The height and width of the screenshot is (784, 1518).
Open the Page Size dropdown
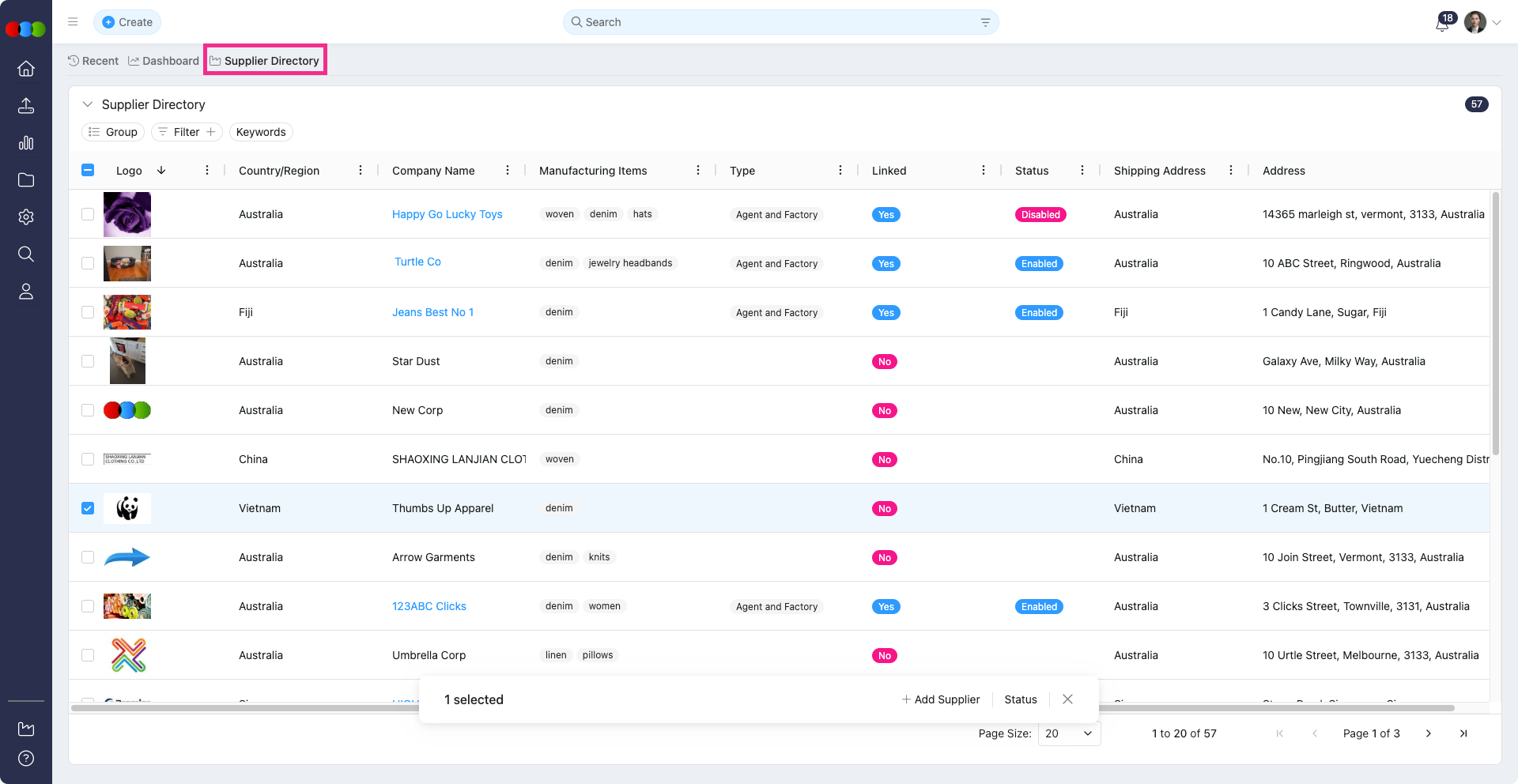tap(1068, 733)
